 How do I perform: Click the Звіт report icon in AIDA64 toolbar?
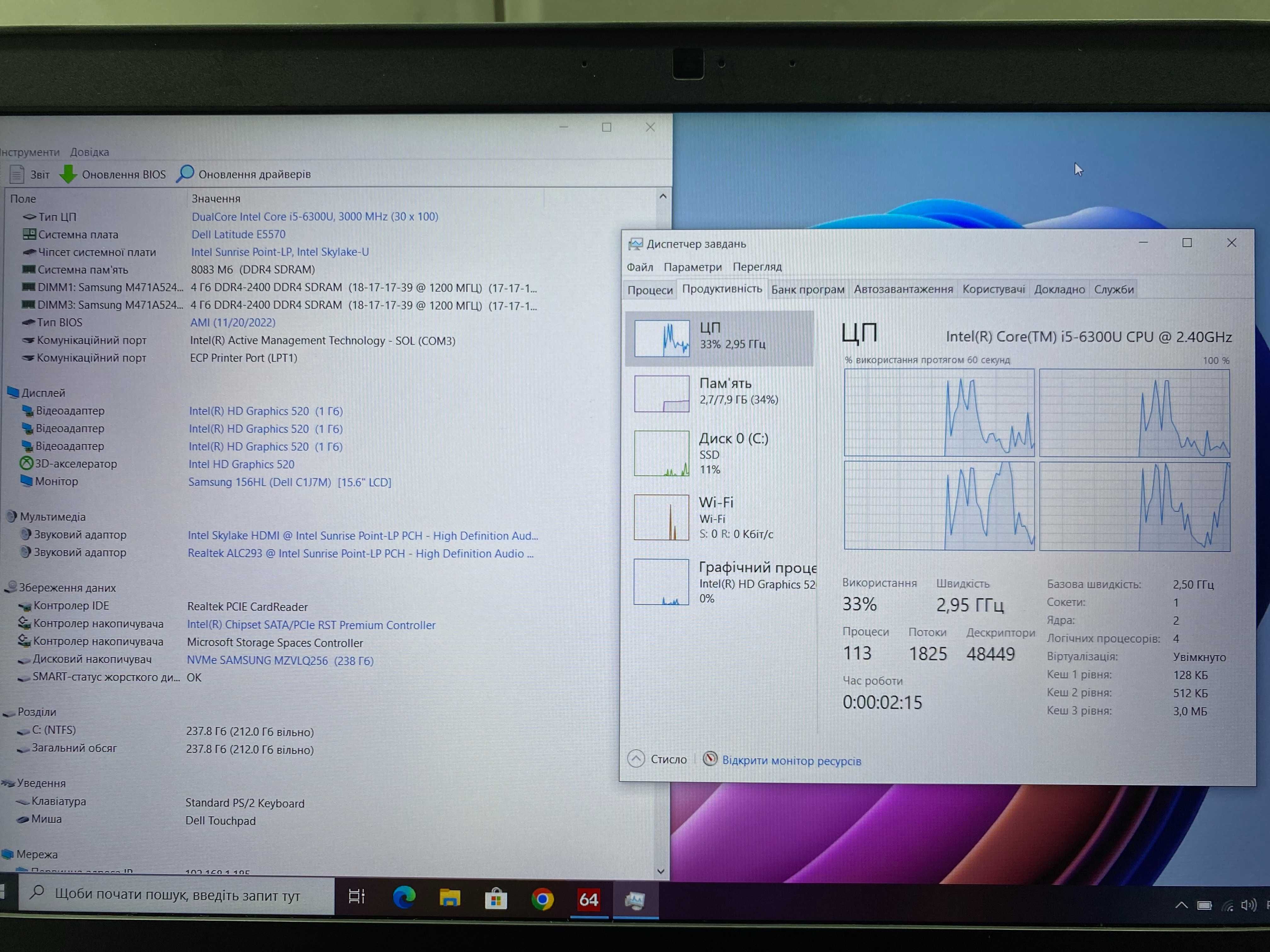click(x=17, y=174)
